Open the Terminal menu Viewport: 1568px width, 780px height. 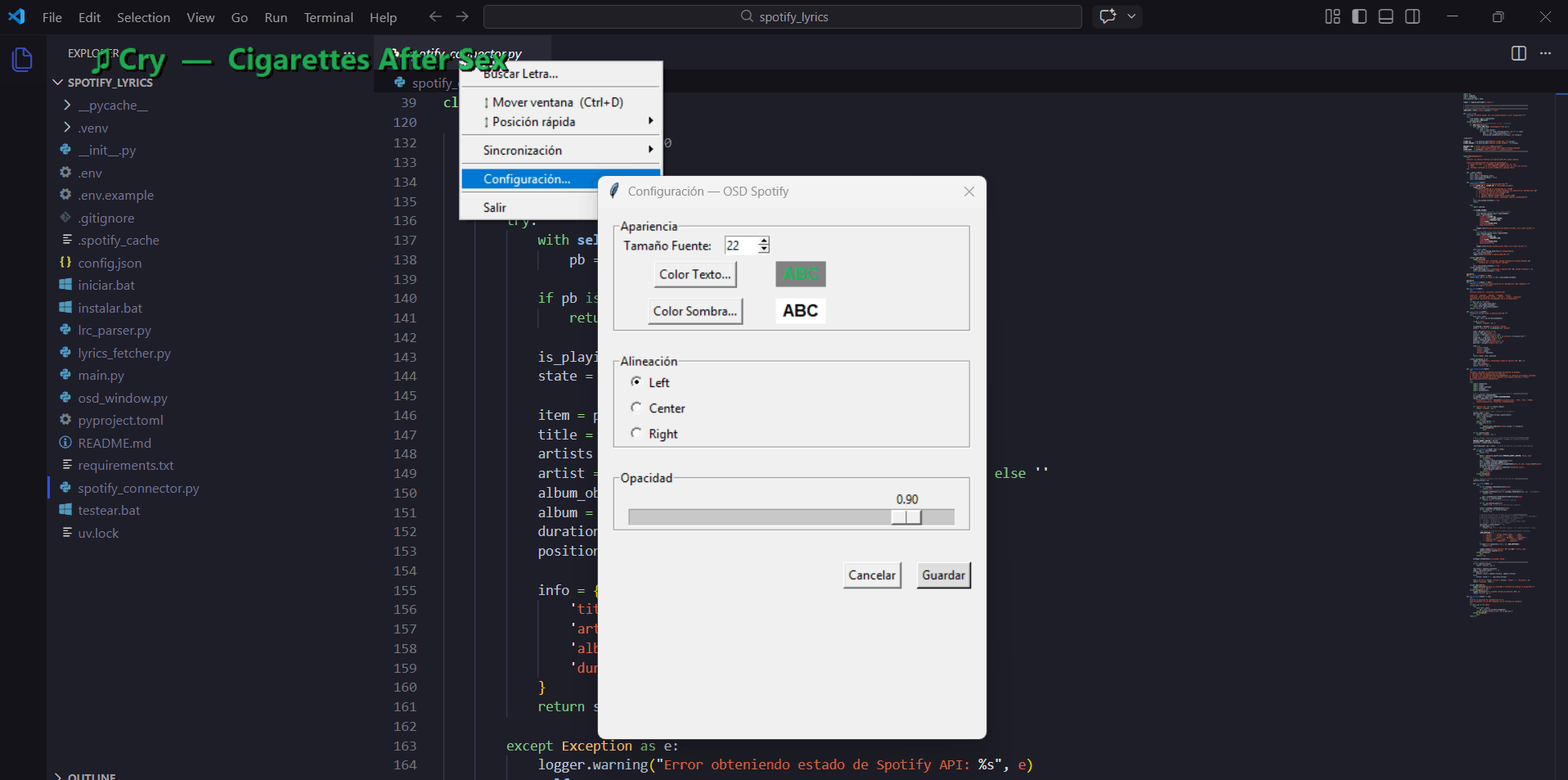328,17
